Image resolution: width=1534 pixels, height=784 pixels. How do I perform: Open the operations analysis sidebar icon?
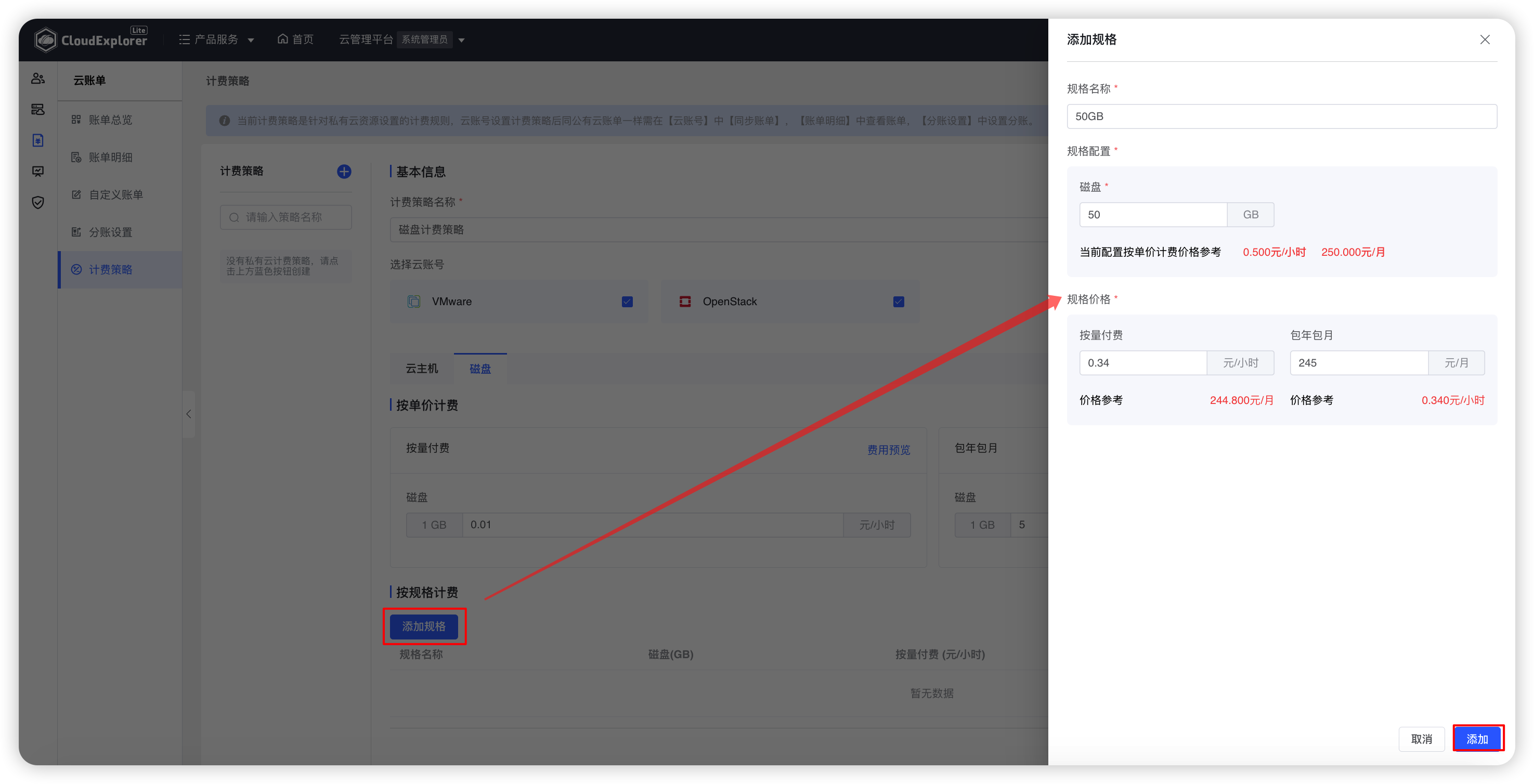(x=37, y=172)
